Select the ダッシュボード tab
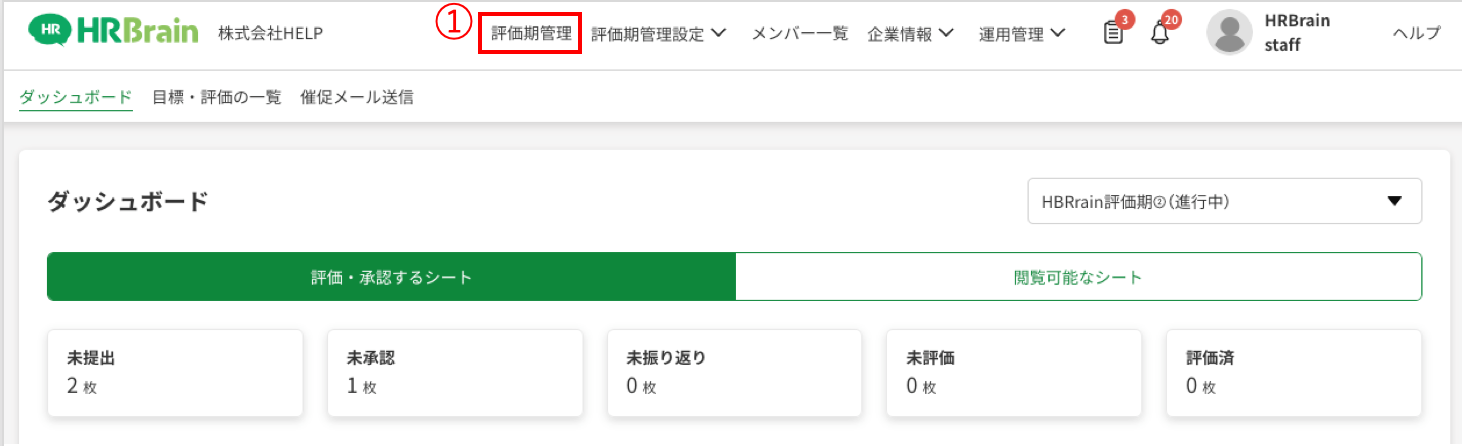 click(x=76, y=97)
